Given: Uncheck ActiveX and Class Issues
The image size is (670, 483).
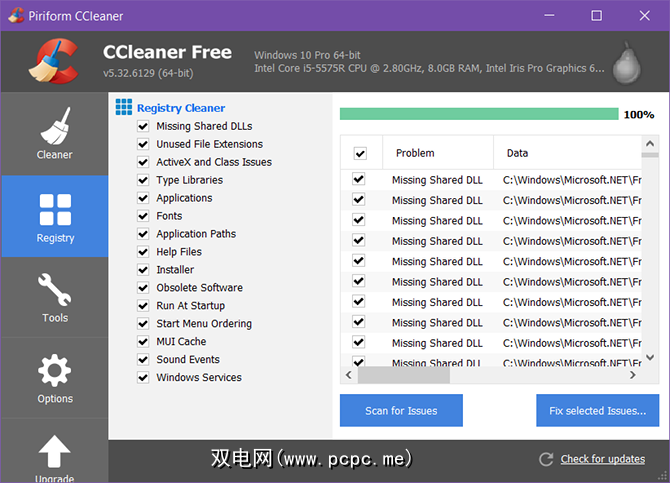Looking at the screenshot, I should [x=143, y=162].
